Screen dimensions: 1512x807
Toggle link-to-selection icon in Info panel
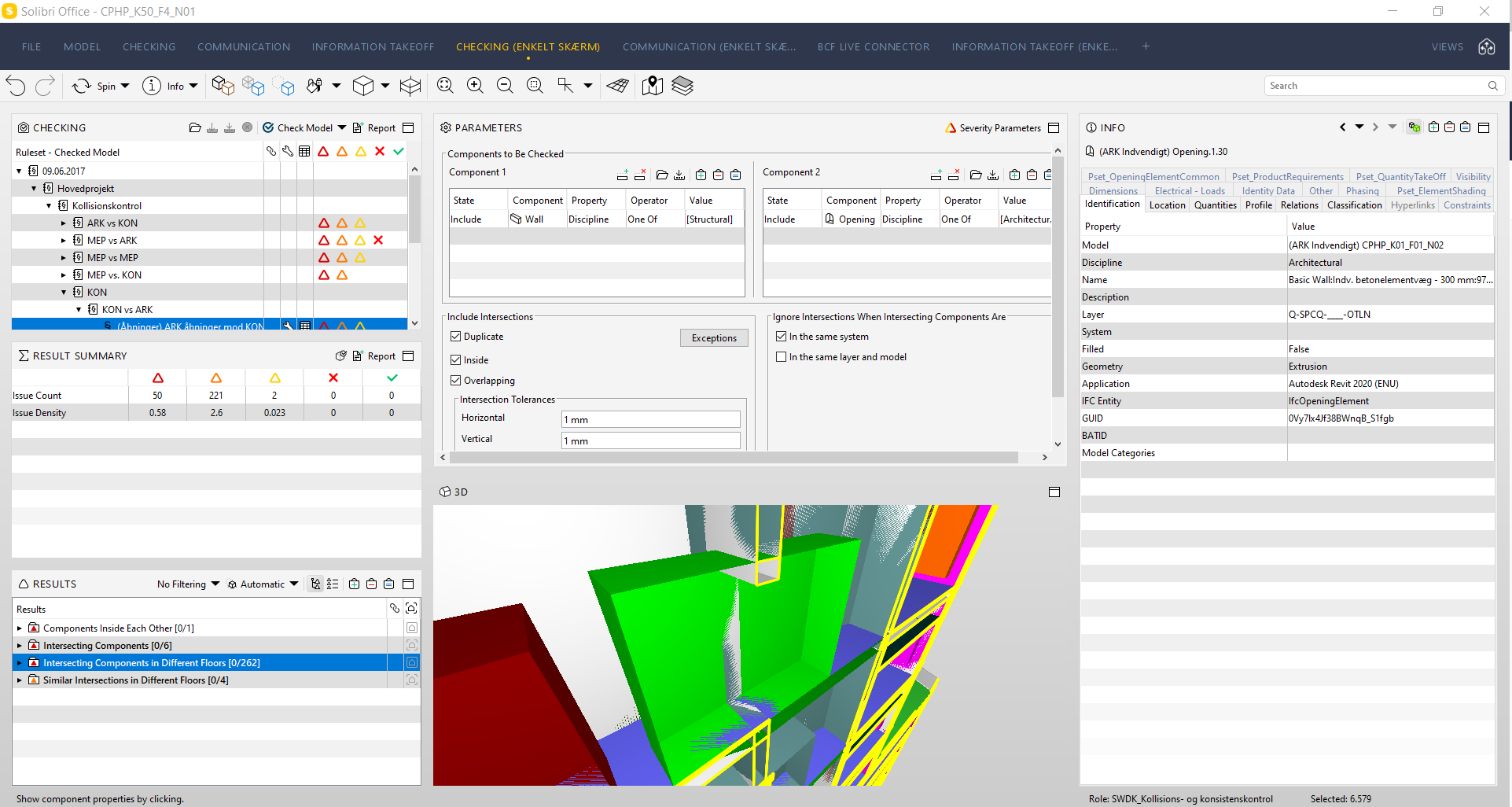(1414, 127)
